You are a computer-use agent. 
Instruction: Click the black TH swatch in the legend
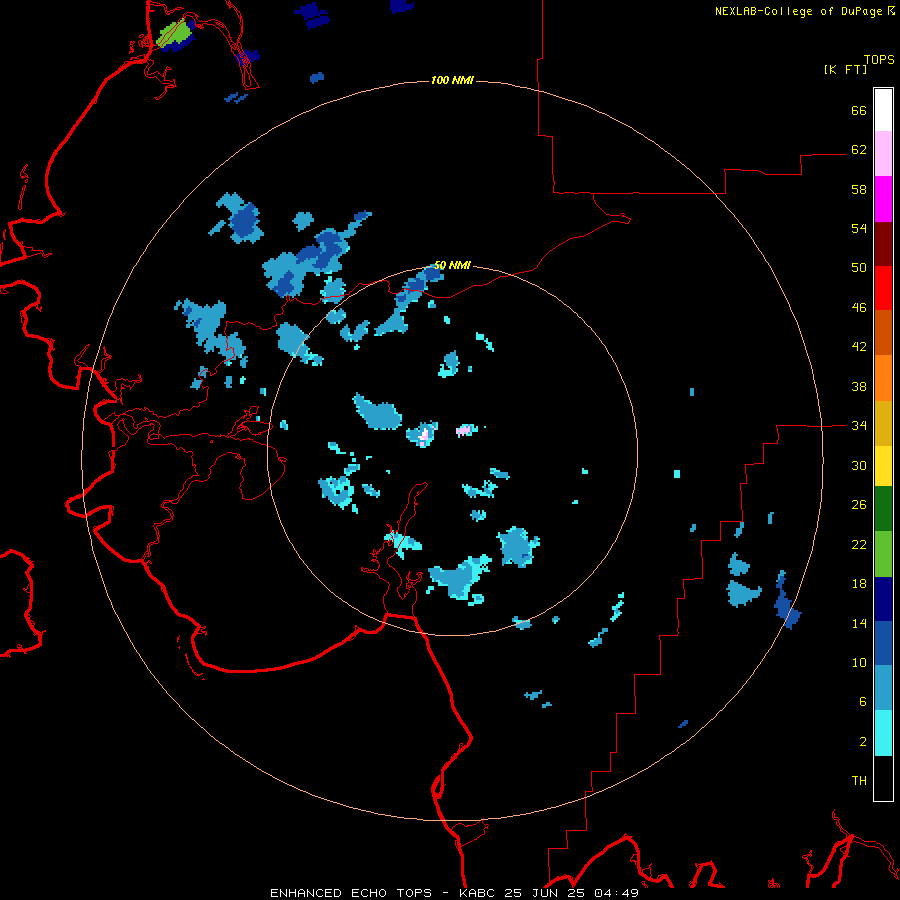click(x=883, y=778)
